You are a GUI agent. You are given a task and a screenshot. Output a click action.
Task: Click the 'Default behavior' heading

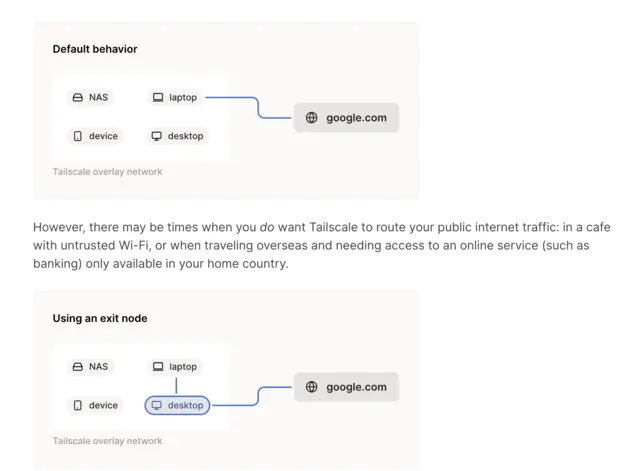point(95,49)
